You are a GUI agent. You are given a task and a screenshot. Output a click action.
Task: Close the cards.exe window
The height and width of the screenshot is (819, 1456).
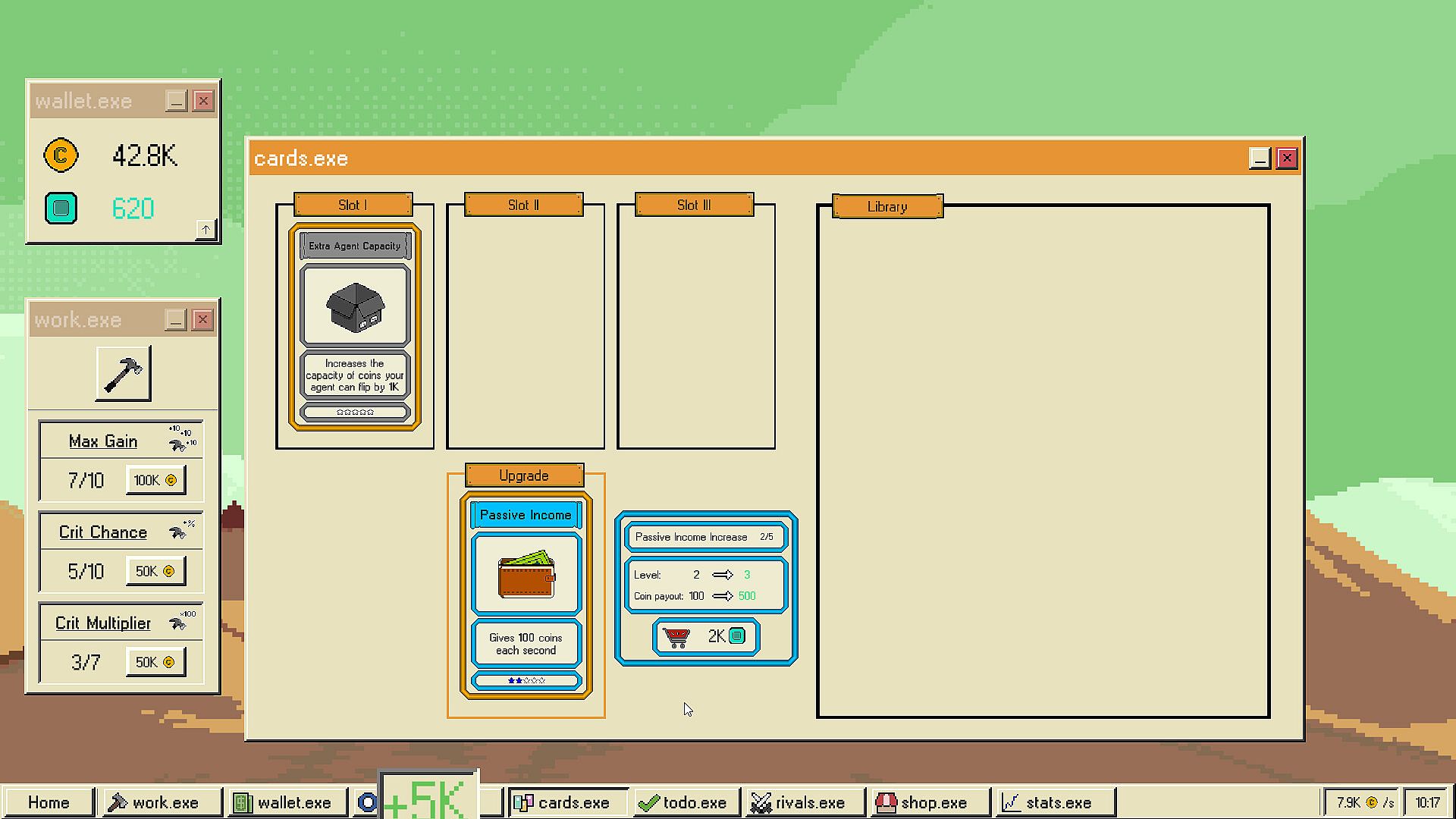click(x=1287, y=158)
